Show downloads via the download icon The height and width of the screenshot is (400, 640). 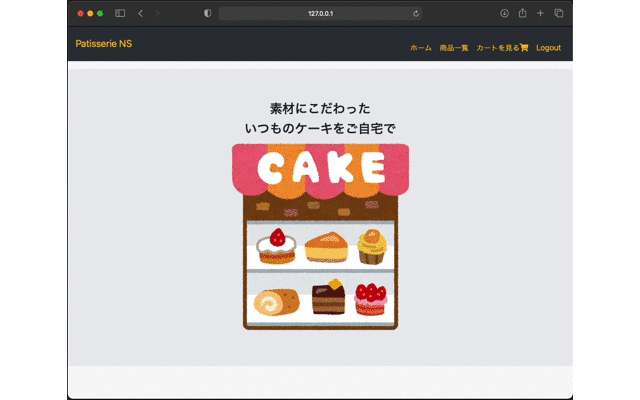pos(504,13)
